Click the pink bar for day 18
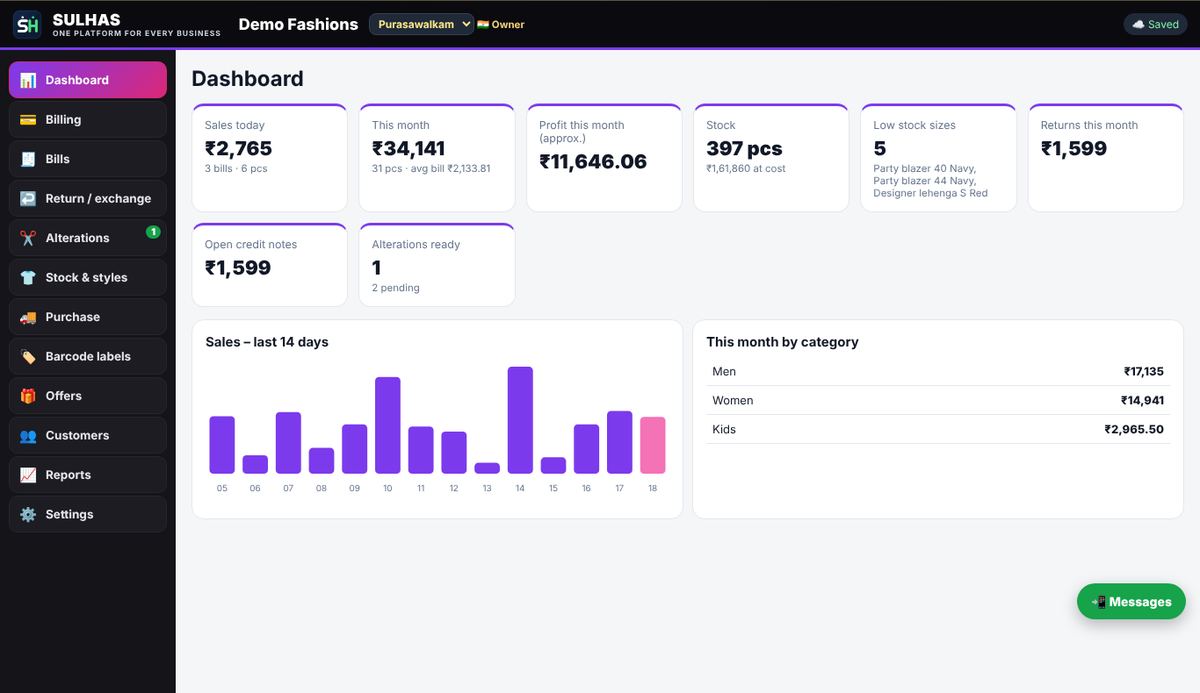1200x693 pixels. [x=653, y=445]
